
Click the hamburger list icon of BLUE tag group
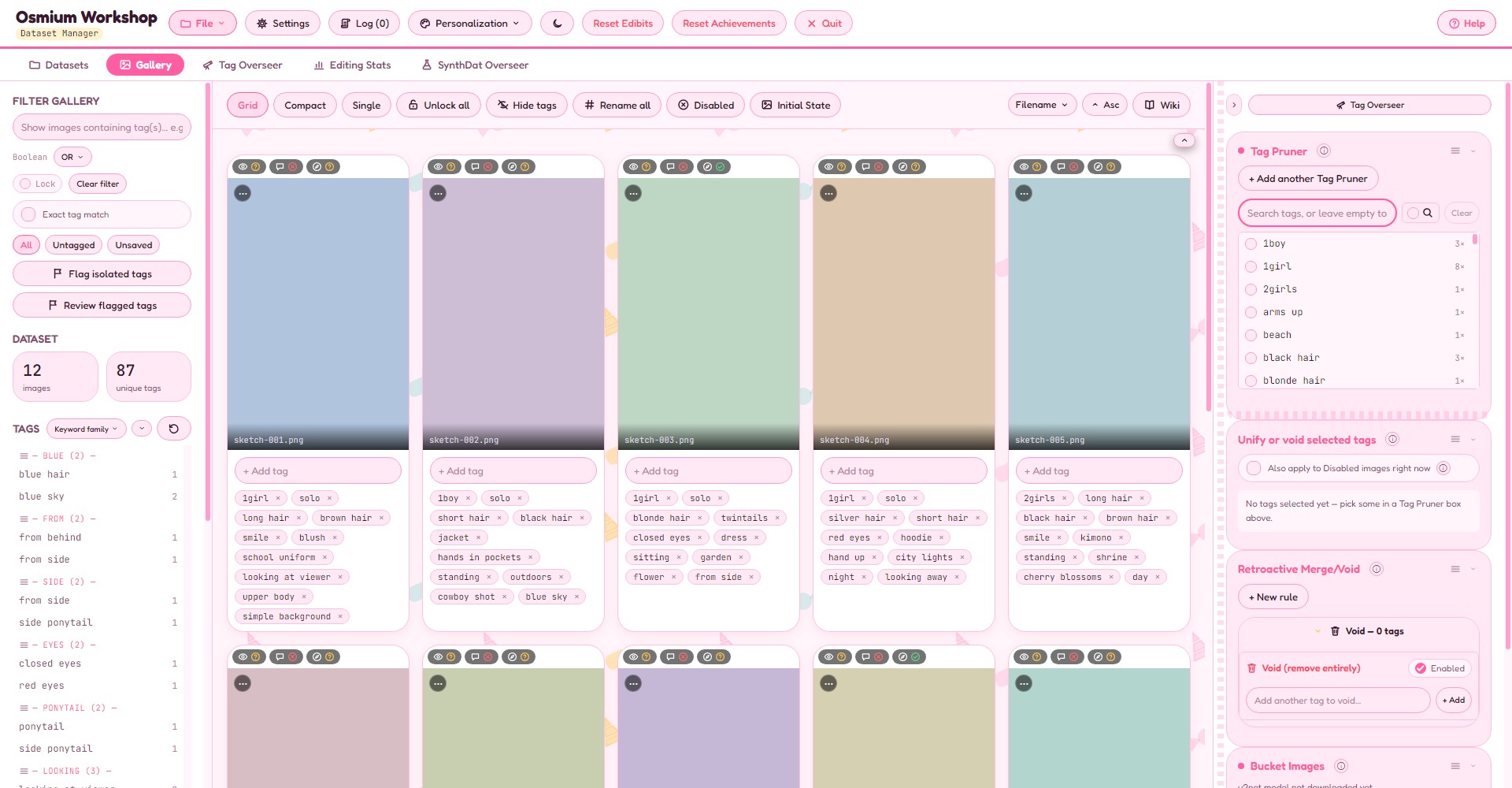tap(24, 456)
